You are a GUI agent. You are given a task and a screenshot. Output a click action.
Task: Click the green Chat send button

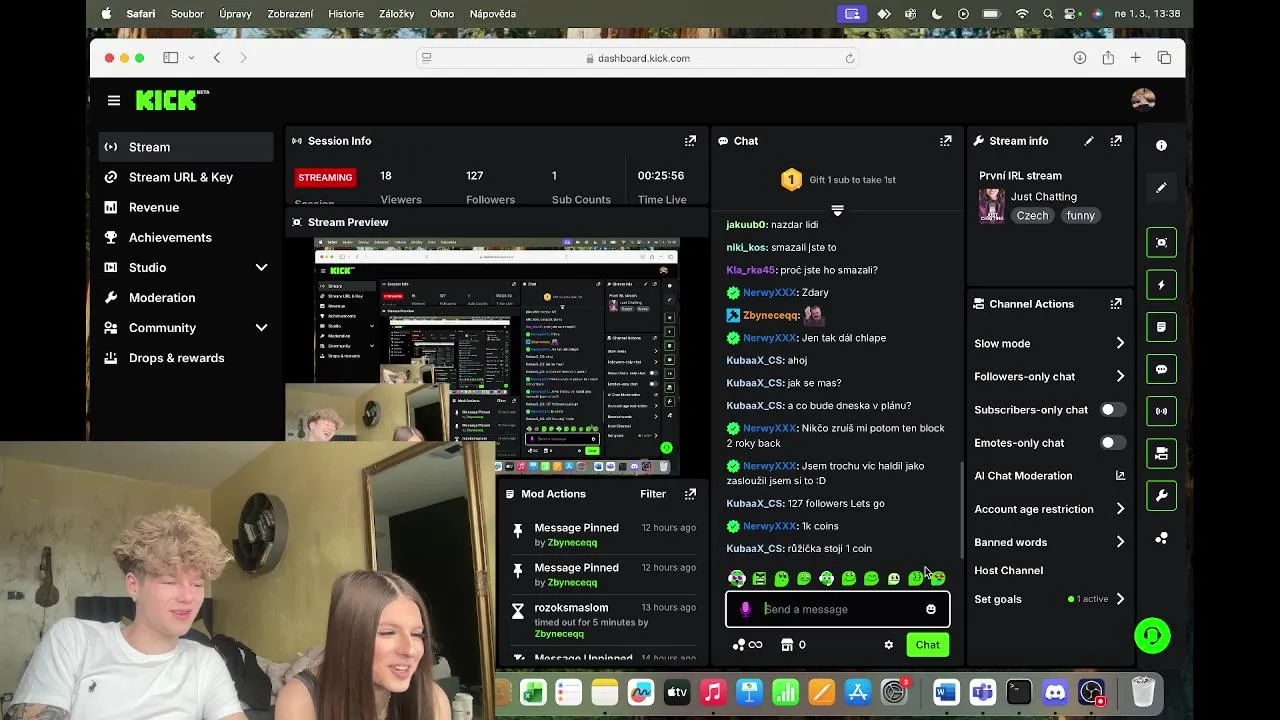(x=927, y=645)
